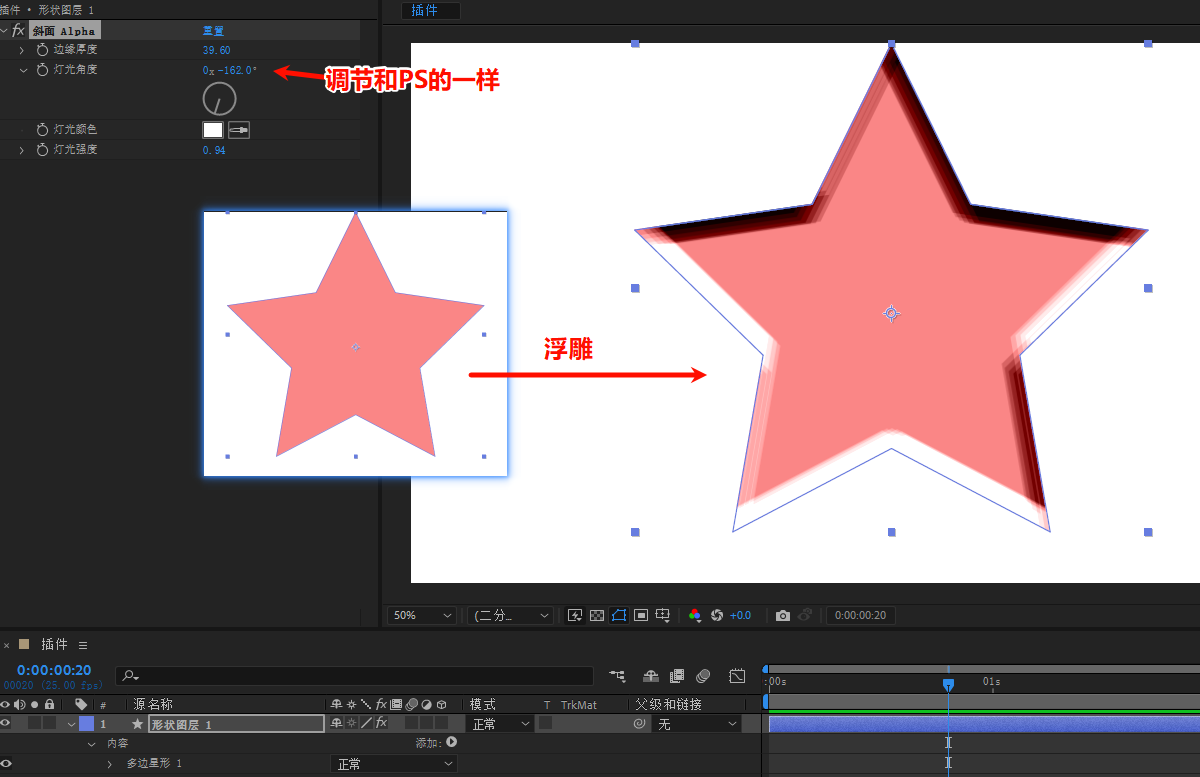The image size is (1200, 777).
Task: Enable stopwatch for 灯光角度
Action: pos(42,70)
